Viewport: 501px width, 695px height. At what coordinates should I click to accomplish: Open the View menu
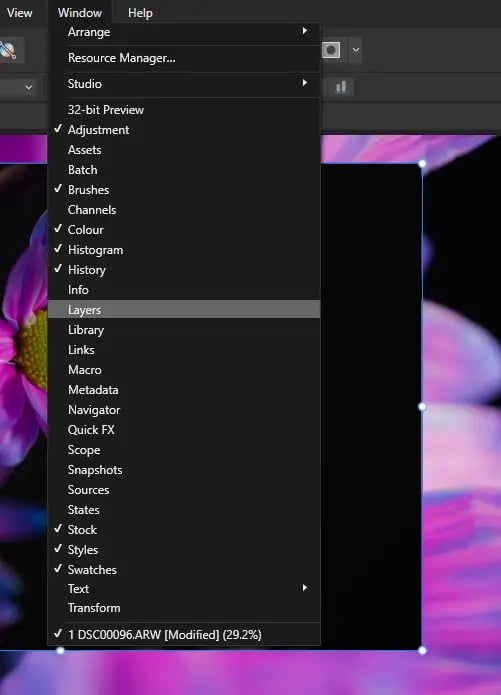click(x=20, y=13)
